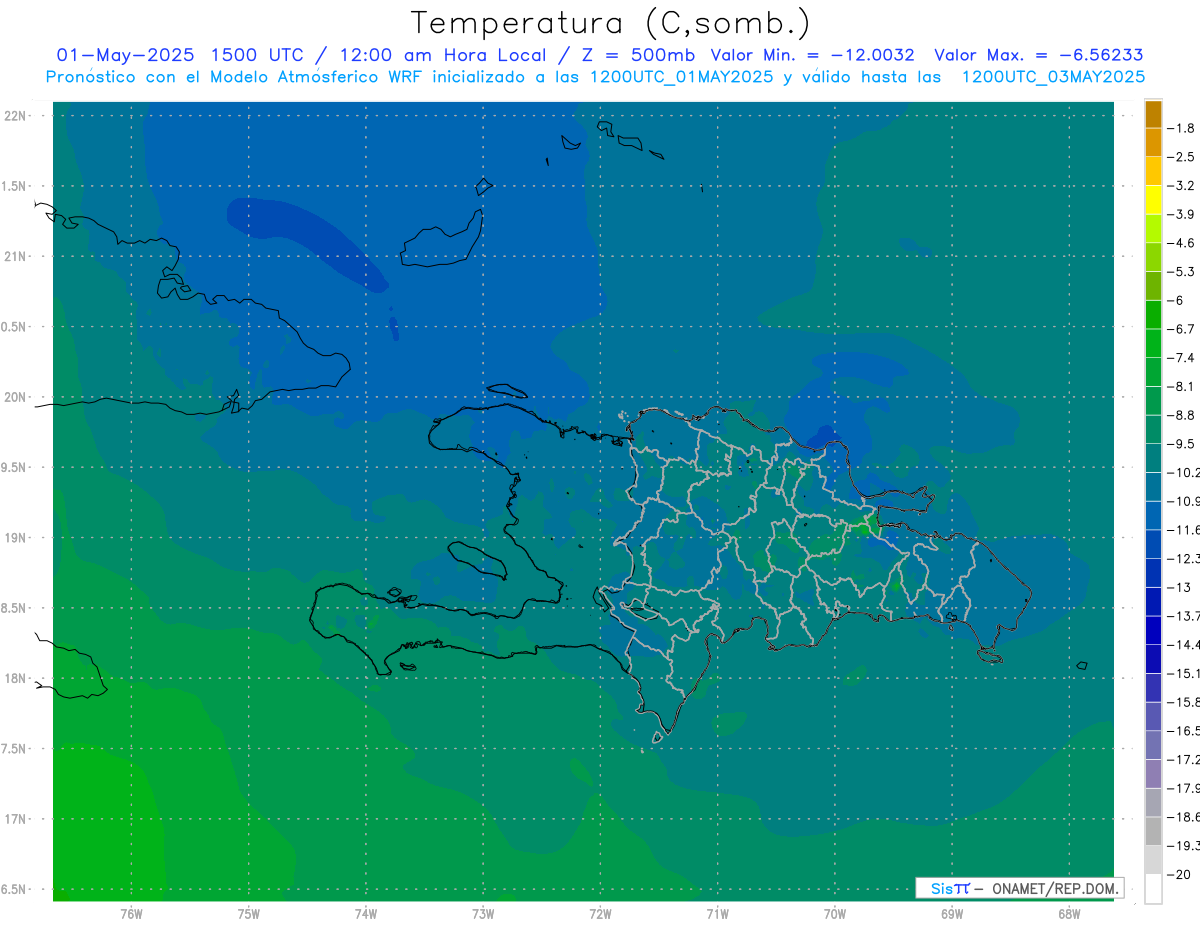The width and height of the screenshot is (1200, 927).
Task: Click the 73W longitude label
Action: [483, 914]
